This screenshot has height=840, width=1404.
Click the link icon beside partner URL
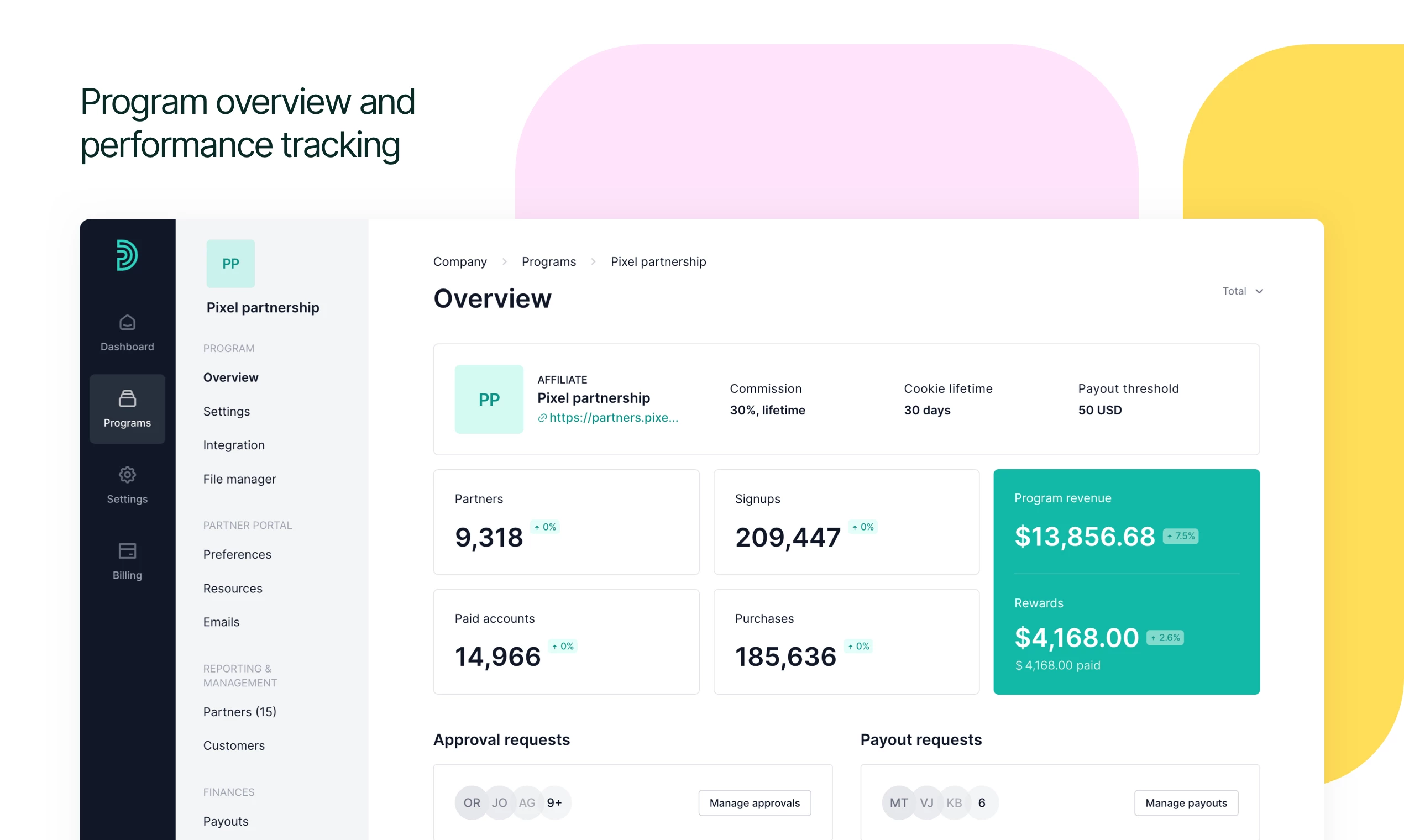[x=542, y=418]
